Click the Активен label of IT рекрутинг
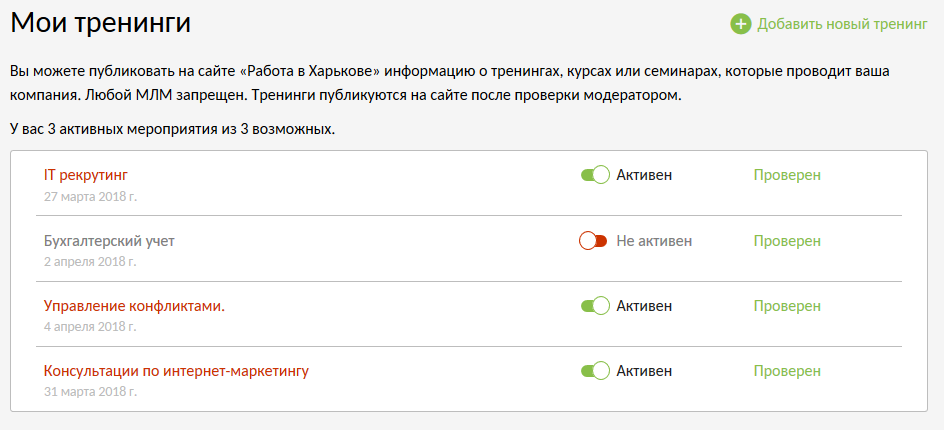The height and width of the screenshot is (430, 944). [644, 175]
